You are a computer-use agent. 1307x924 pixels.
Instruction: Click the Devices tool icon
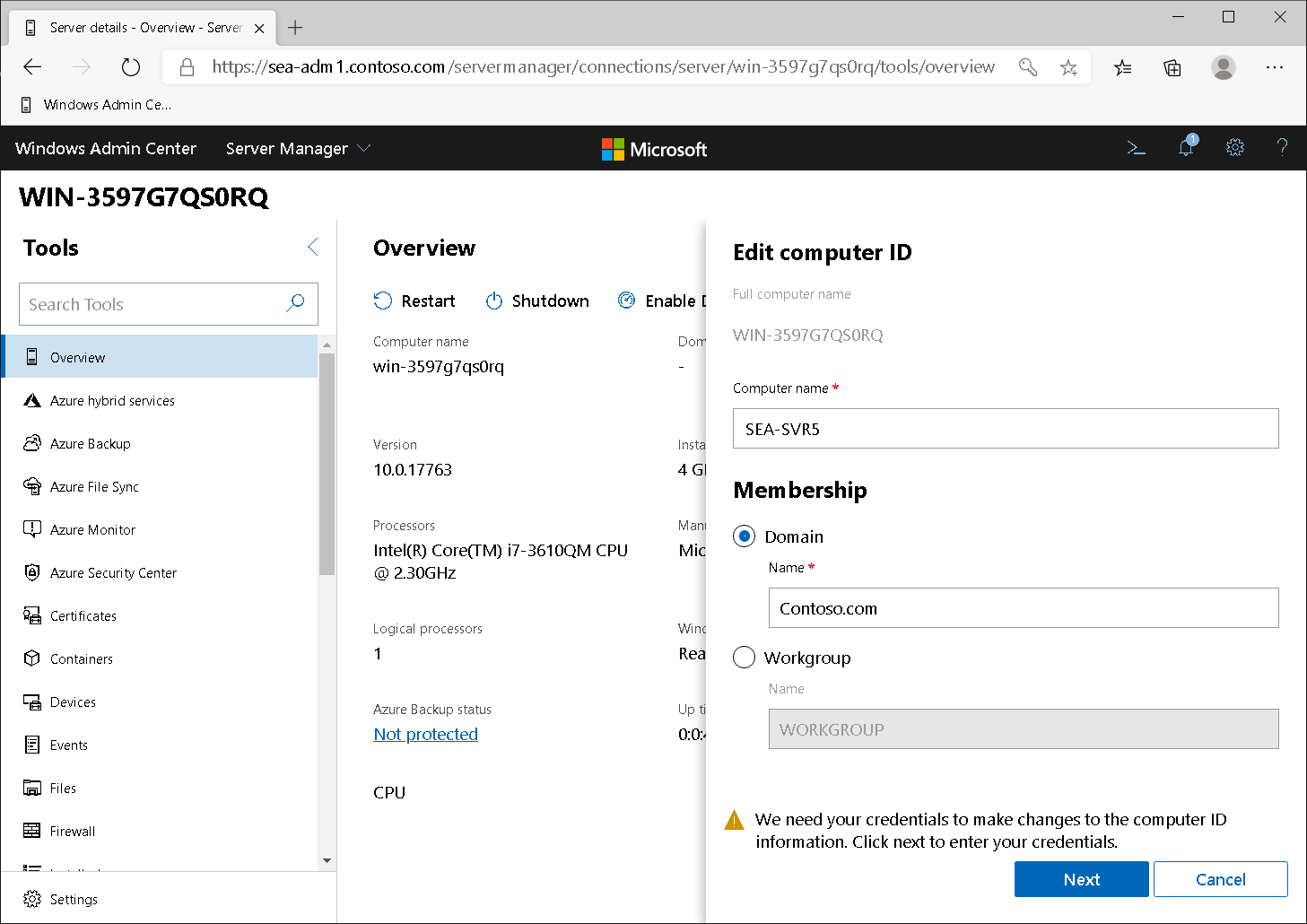tap(32, 702)
